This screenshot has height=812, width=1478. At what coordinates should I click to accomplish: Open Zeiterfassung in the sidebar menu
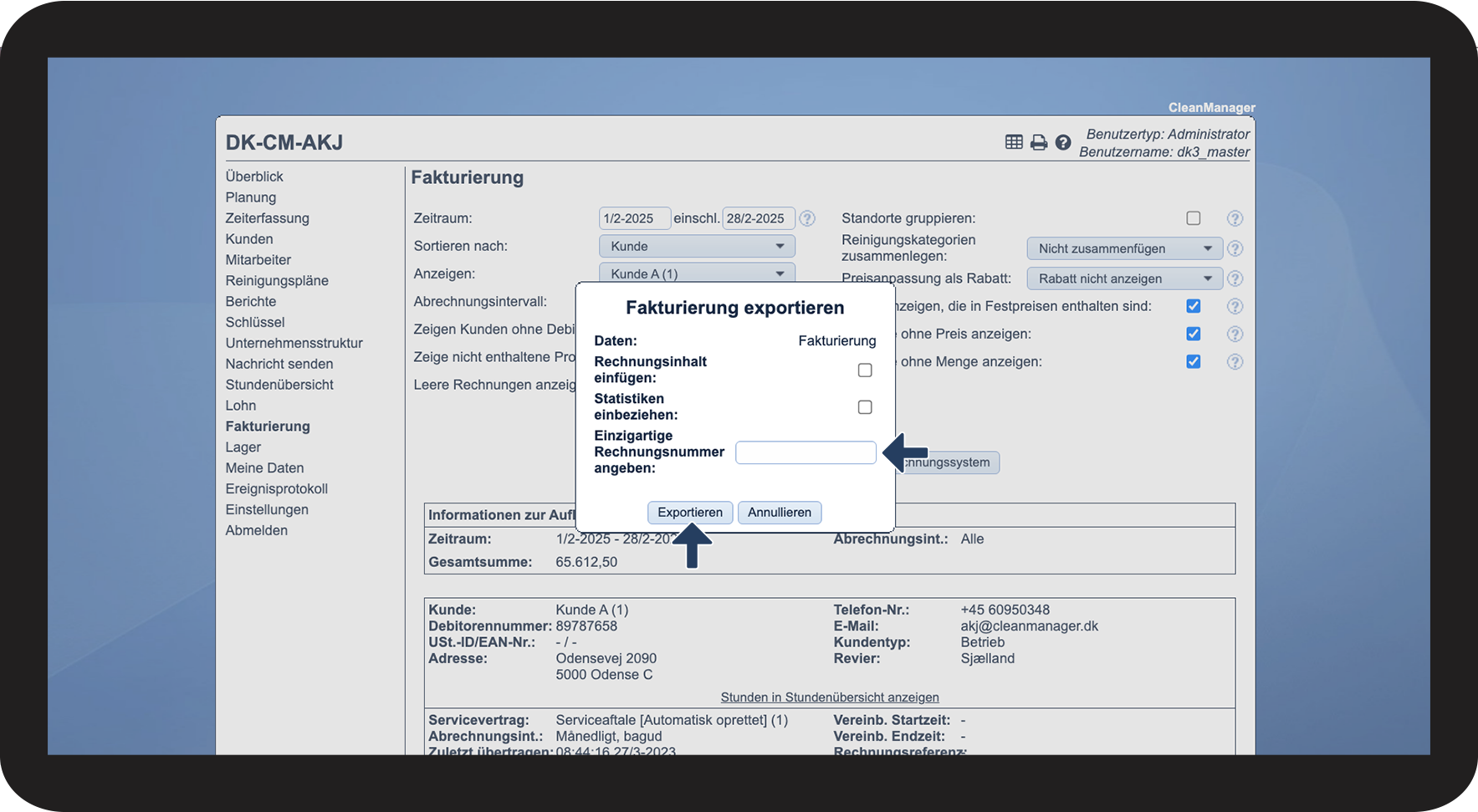click(267, 218)
